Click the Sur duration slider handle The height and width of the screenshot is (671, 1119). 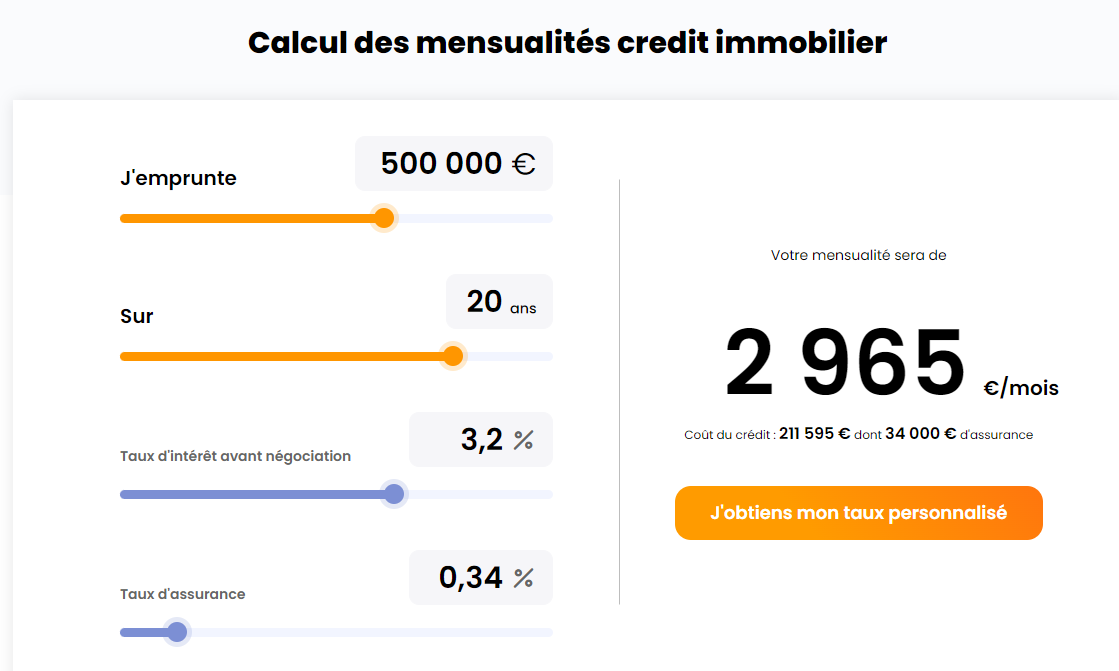(453, 356)
